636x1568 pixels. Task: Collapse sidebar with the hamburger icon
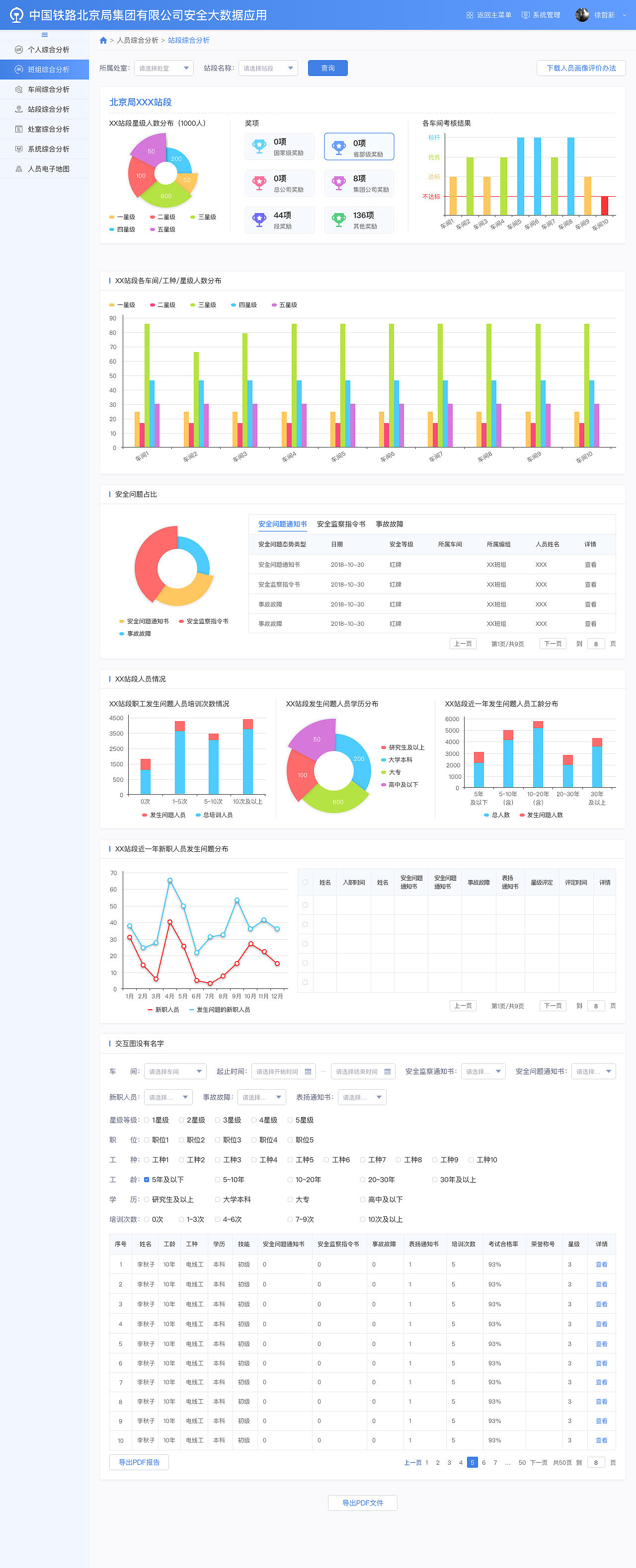45,35
